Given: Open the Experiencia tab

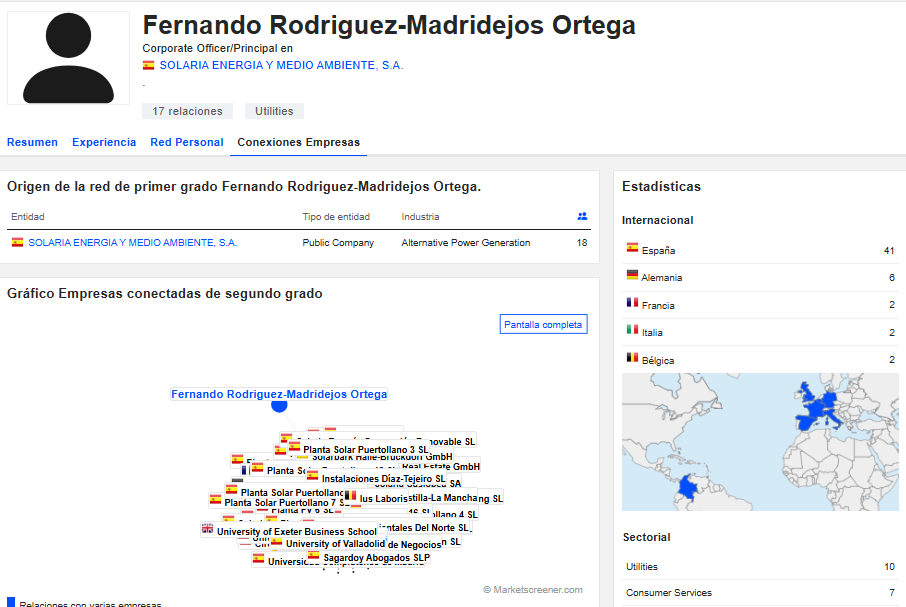Looking at the screenshot, I should click(x=104, y=142).
